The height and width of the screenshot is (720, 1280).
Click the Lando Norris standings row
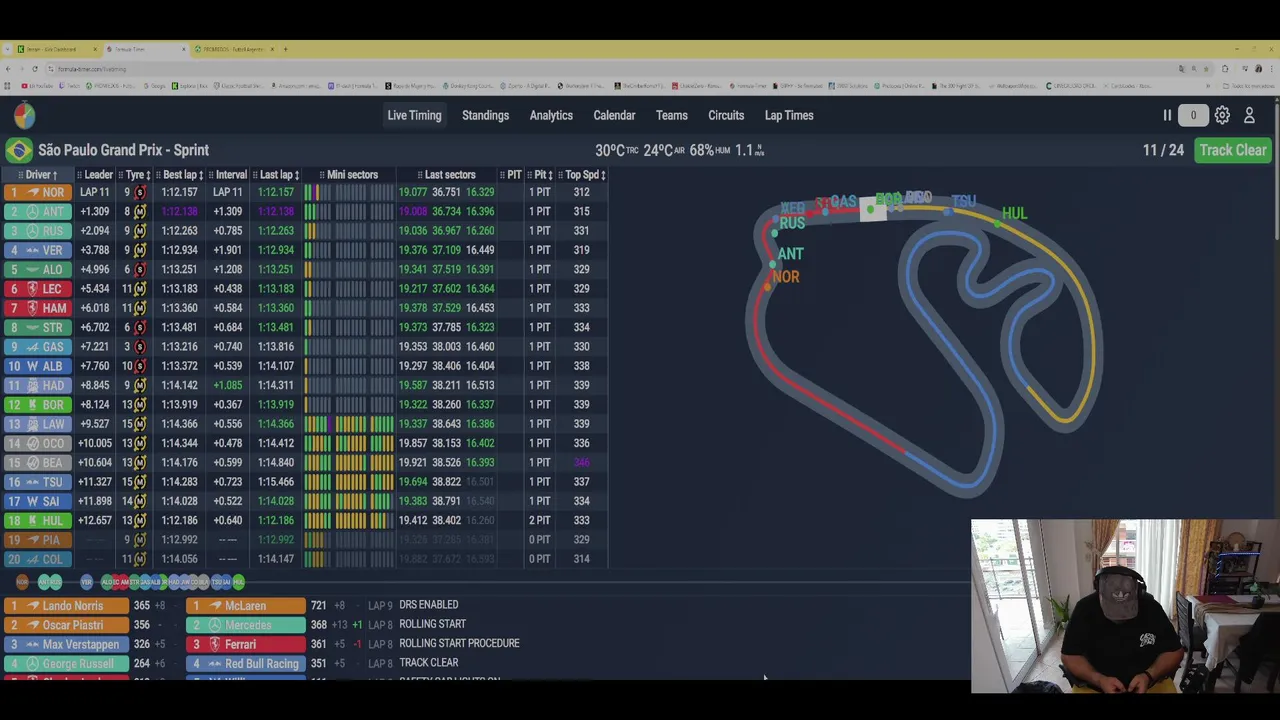[x=65, y=606]
